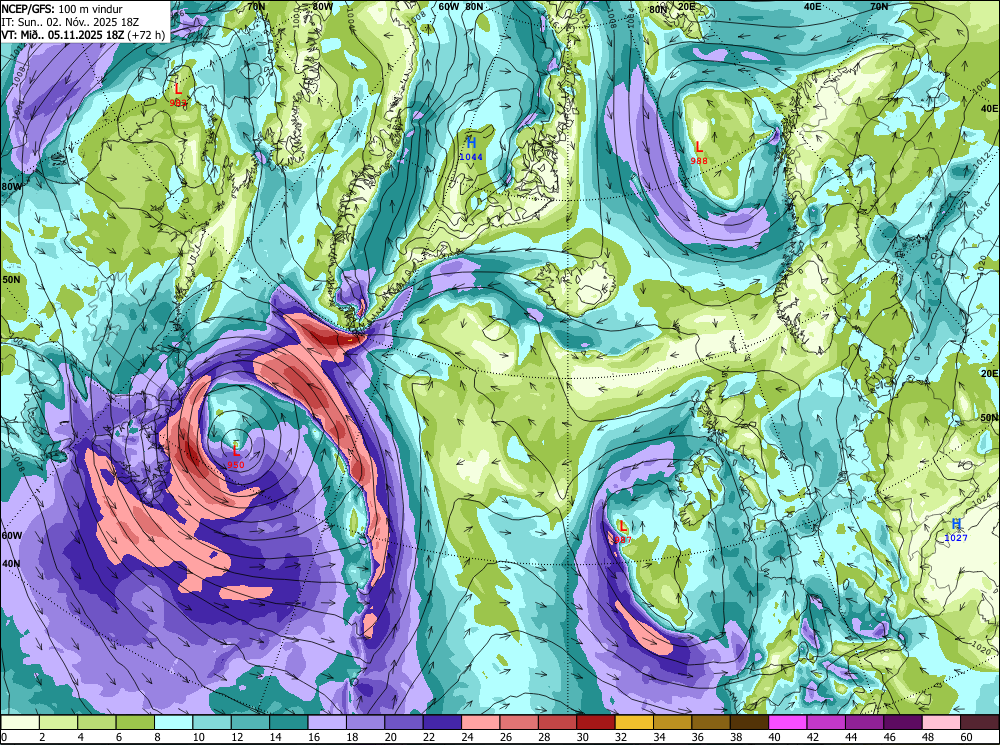Image resolution: width=1000 pixels, height=745 pixels.
Task: Click the 20–22 purple legend swatch
Action: (404, 722)
